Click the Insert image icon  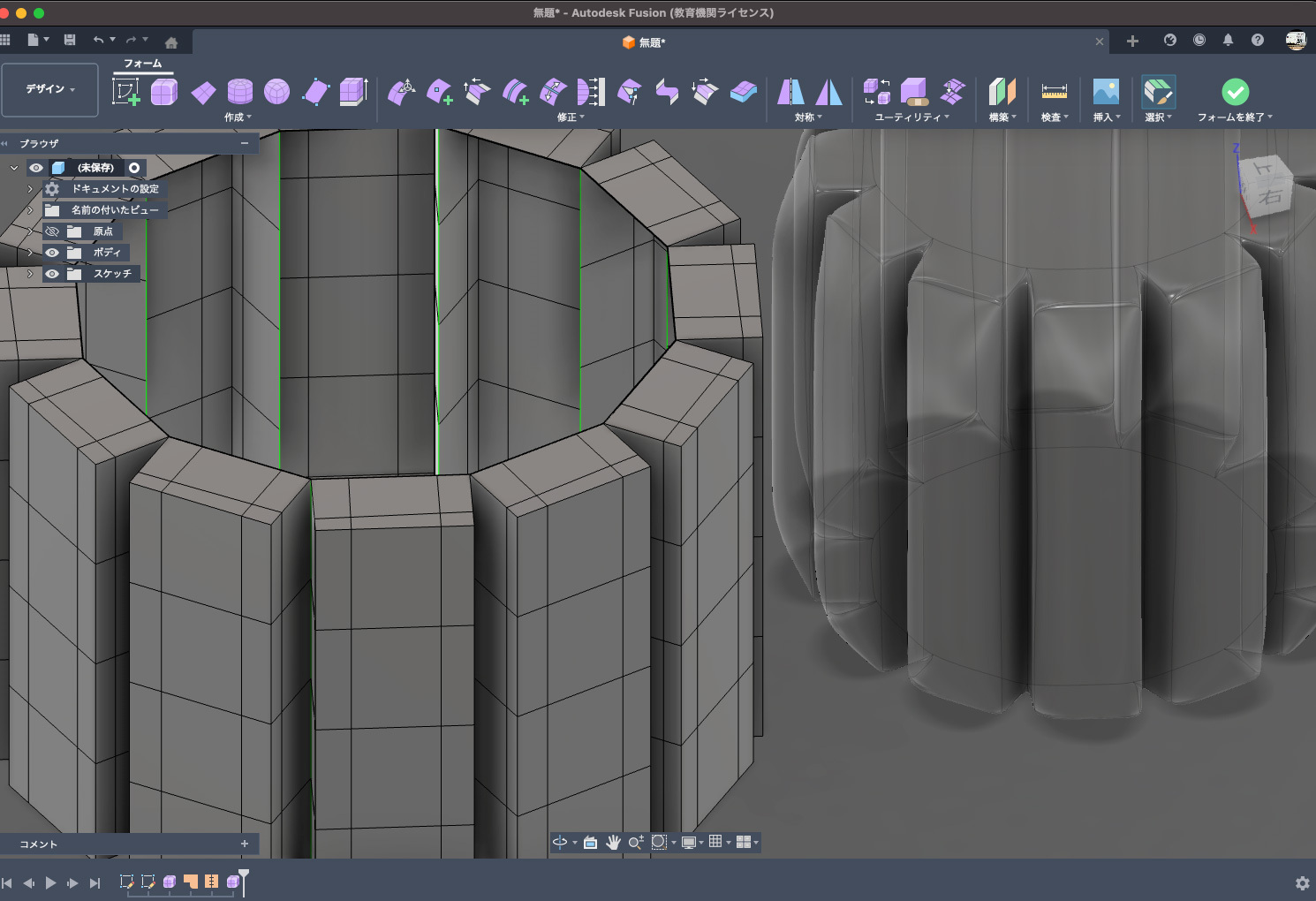(x=1106, y=91)
